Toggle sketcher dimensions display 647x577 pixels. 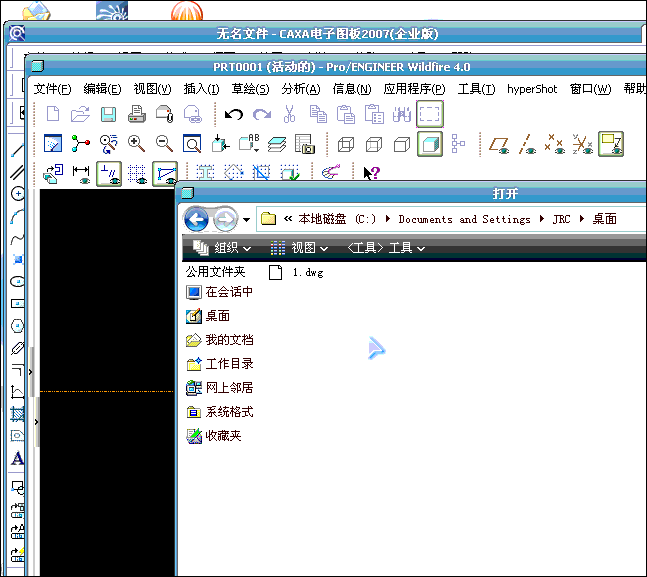[x=81, y=174]
